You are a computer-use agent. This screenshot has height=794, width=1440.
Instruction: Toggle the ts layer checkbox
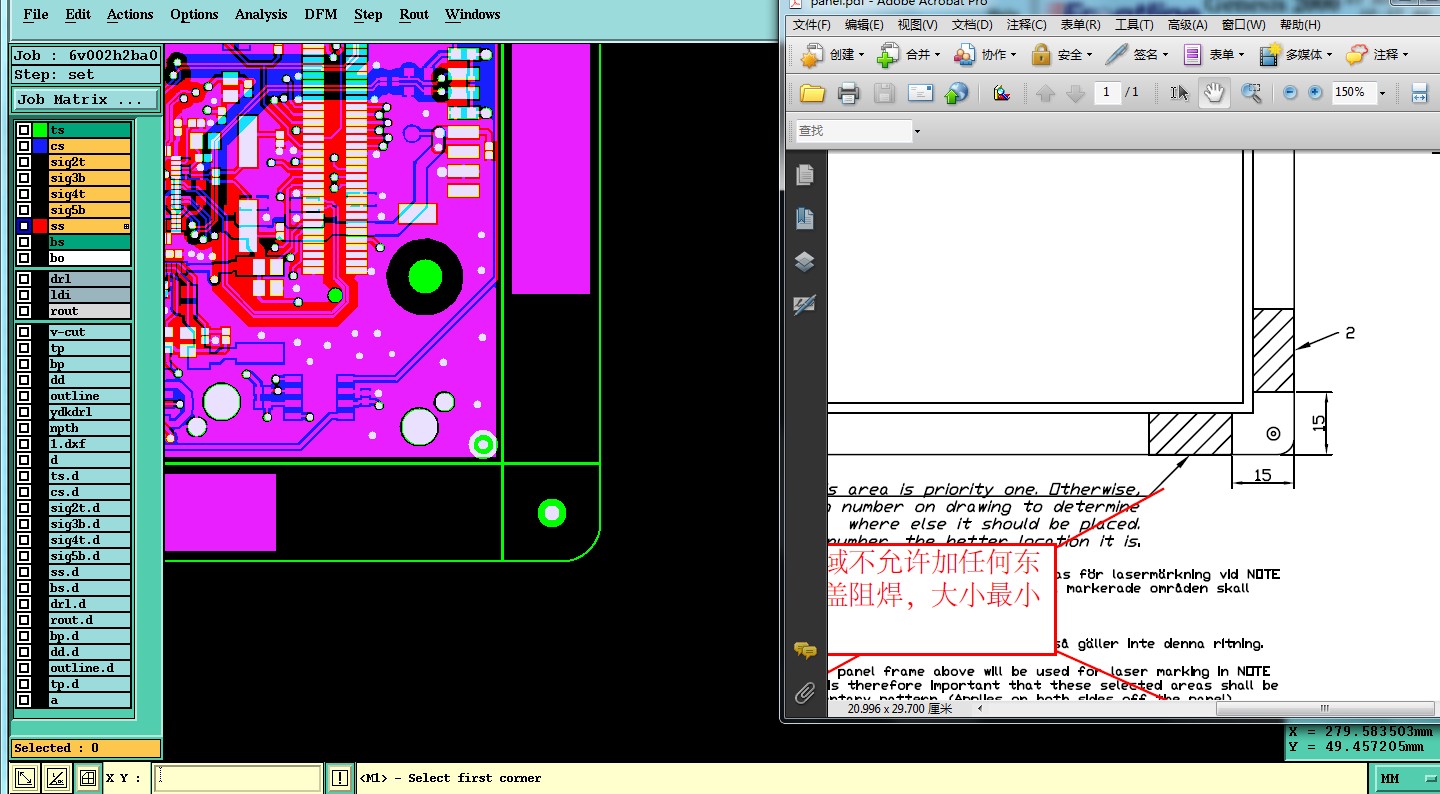pyautogui.click(x=24, y=130)
